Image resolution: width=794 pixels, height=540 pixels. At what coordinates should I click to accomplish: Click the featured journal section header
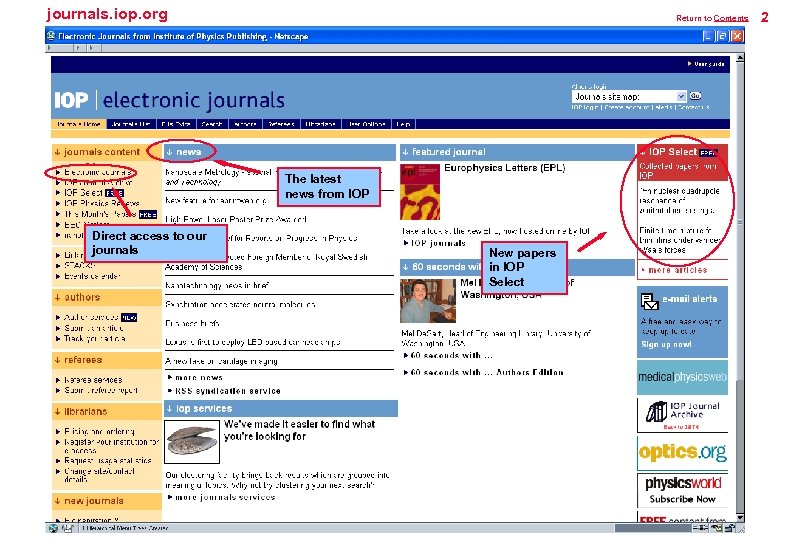(517, 152)
